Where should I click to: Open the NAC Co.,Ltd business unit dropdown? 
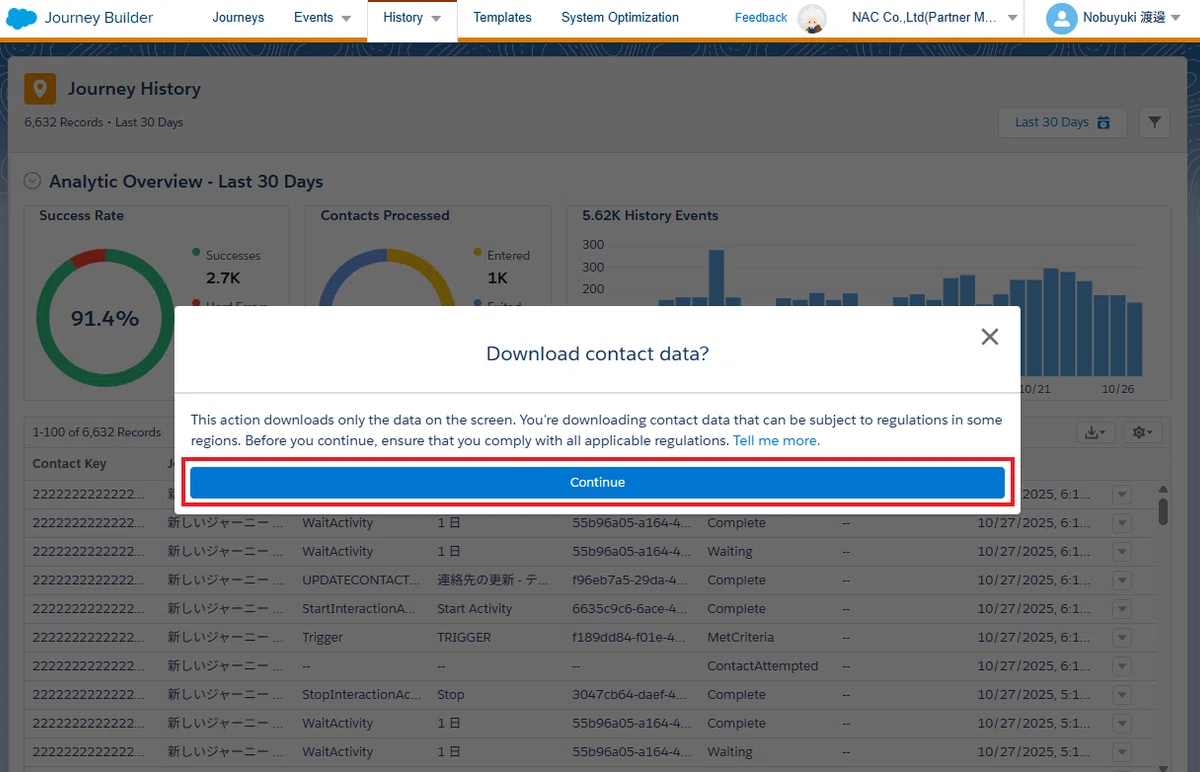pyautogui.click(x=935, y=18)
